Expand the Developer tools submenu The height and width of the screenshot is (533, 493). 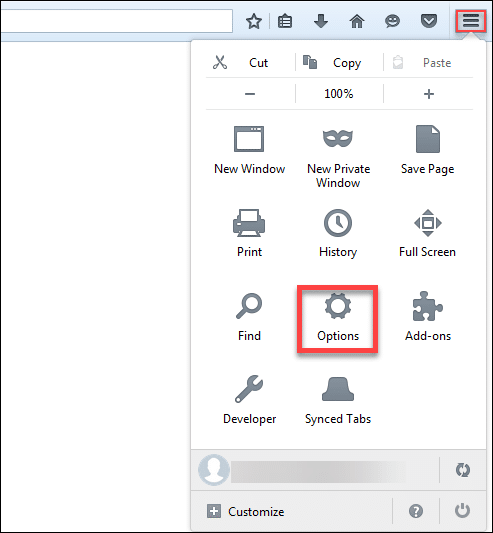click(249, 400)
